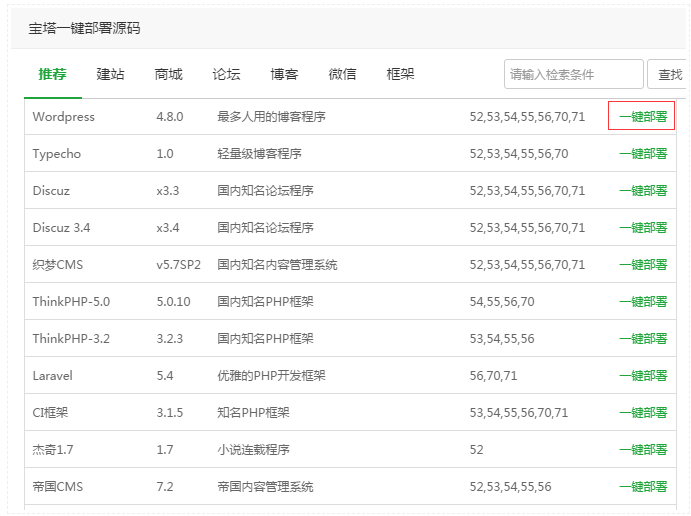Click version v5.7SP2 cell
691x516 pixels.
point(178,265)
